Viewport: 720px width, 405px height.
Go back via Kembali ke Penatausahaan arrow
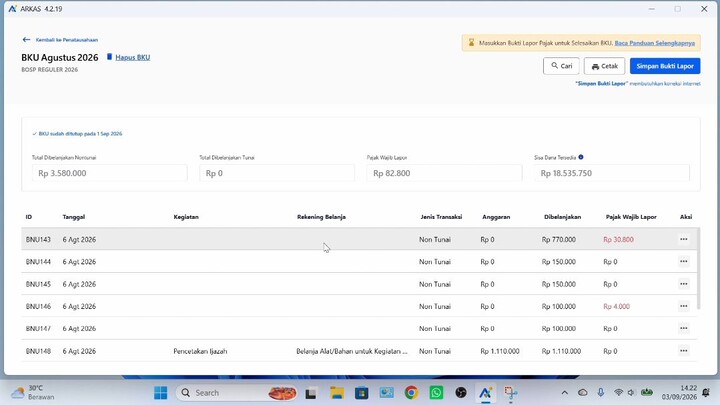[26, 39]
